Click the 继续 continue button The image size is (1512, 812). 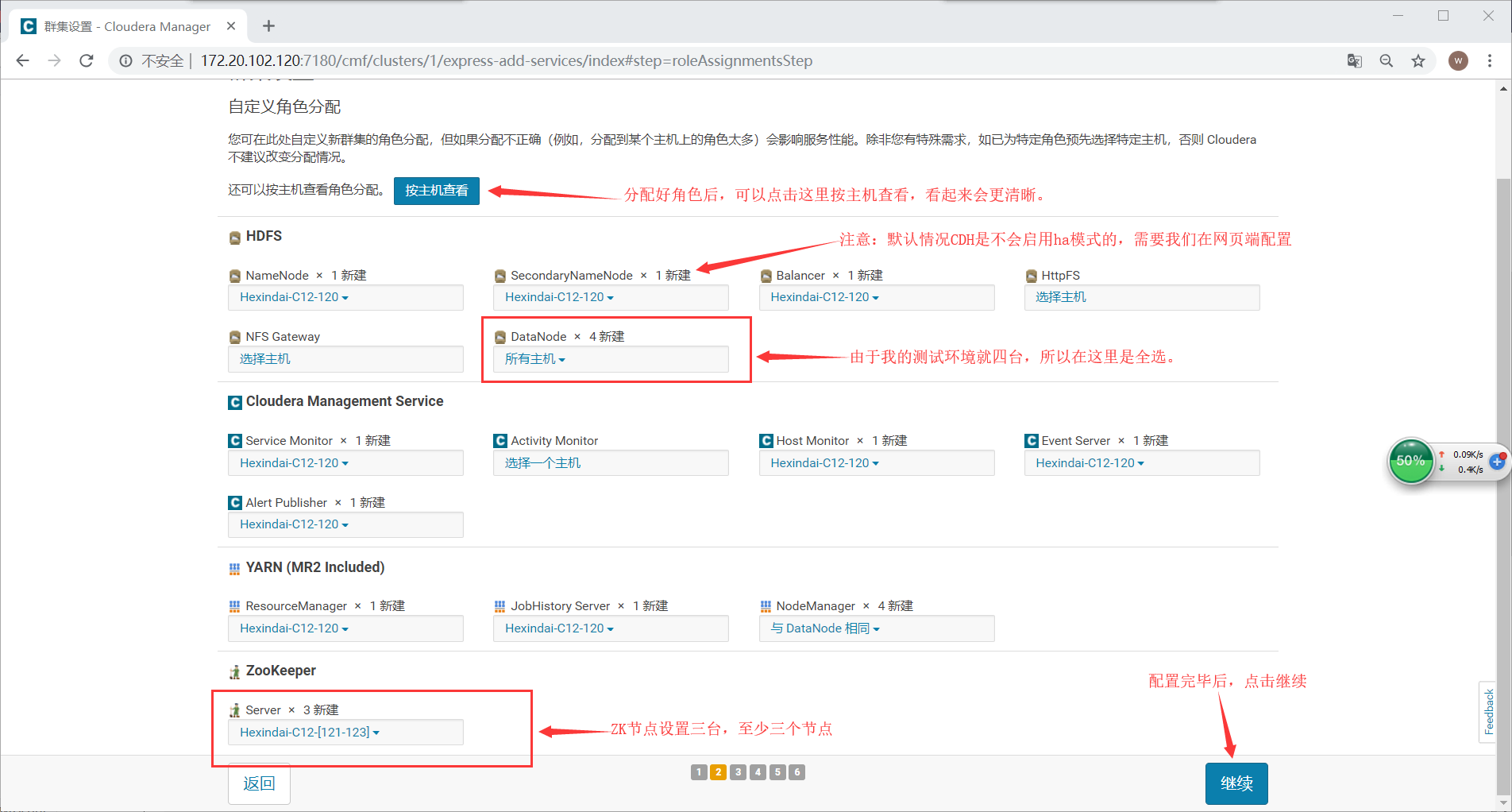pyautogui.click(x=1236, y=783)
